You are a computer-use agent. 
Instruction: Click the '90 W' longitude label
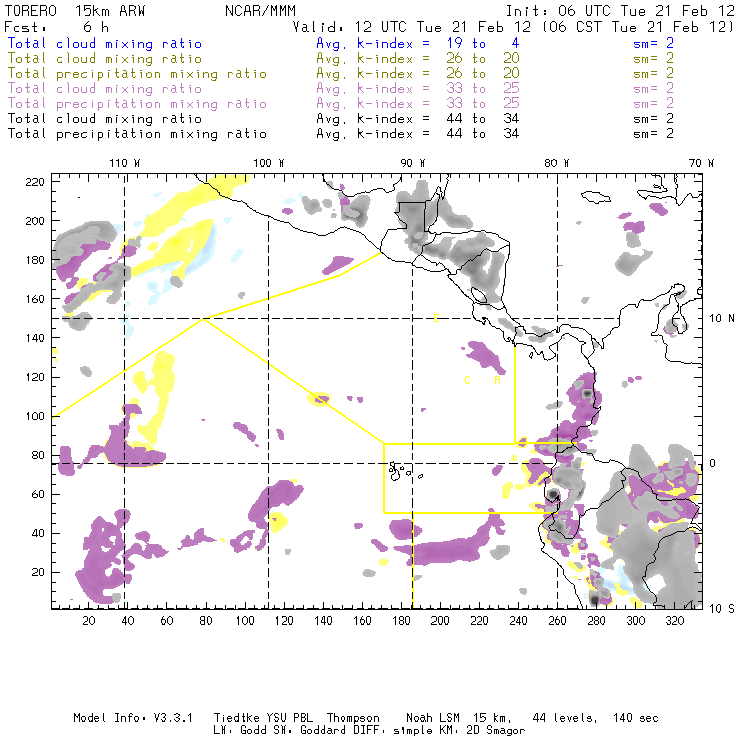pos(413,163)
